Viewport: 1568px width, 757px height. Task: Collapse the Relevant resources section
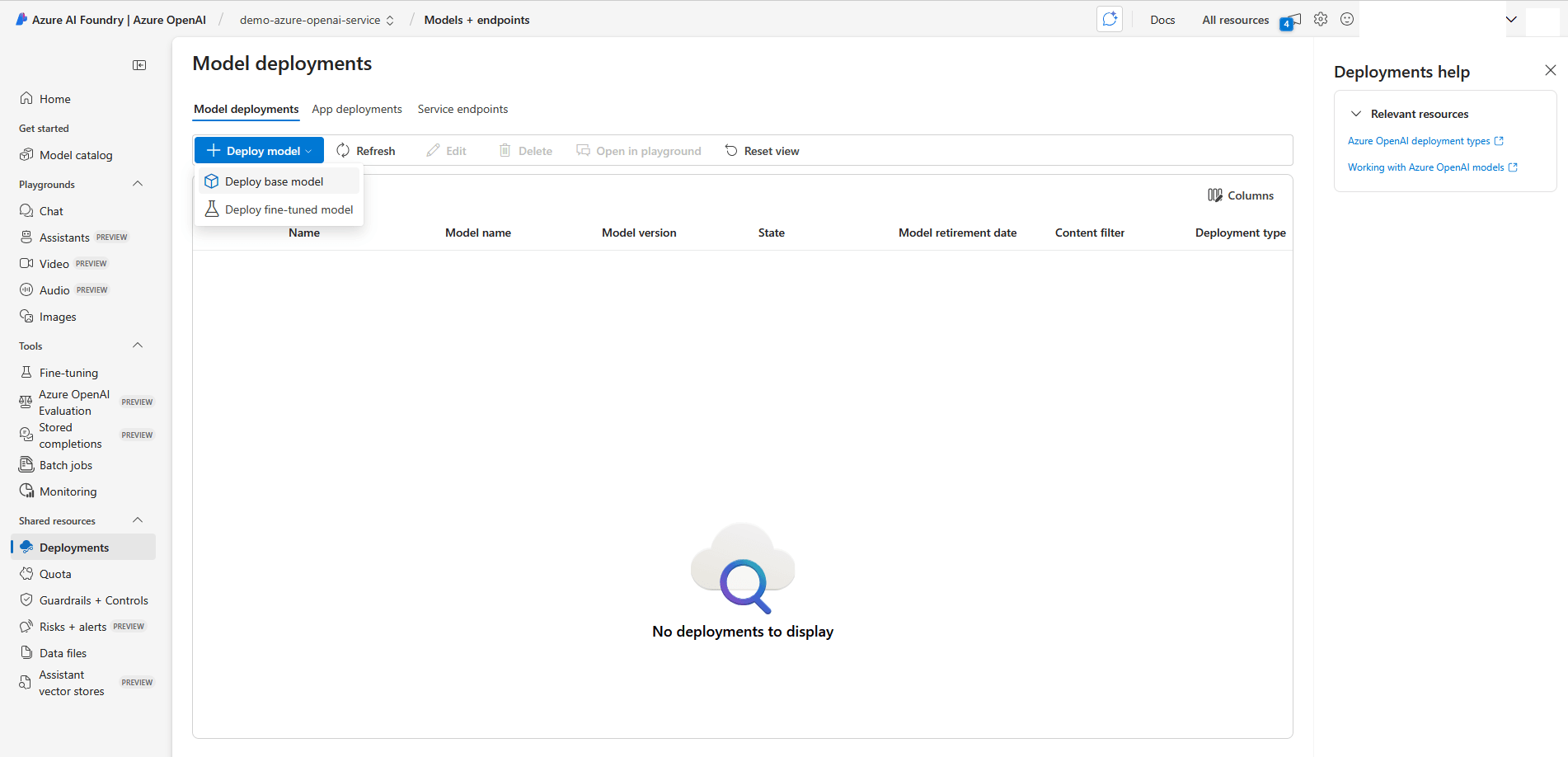click(x=1356, y=113)
